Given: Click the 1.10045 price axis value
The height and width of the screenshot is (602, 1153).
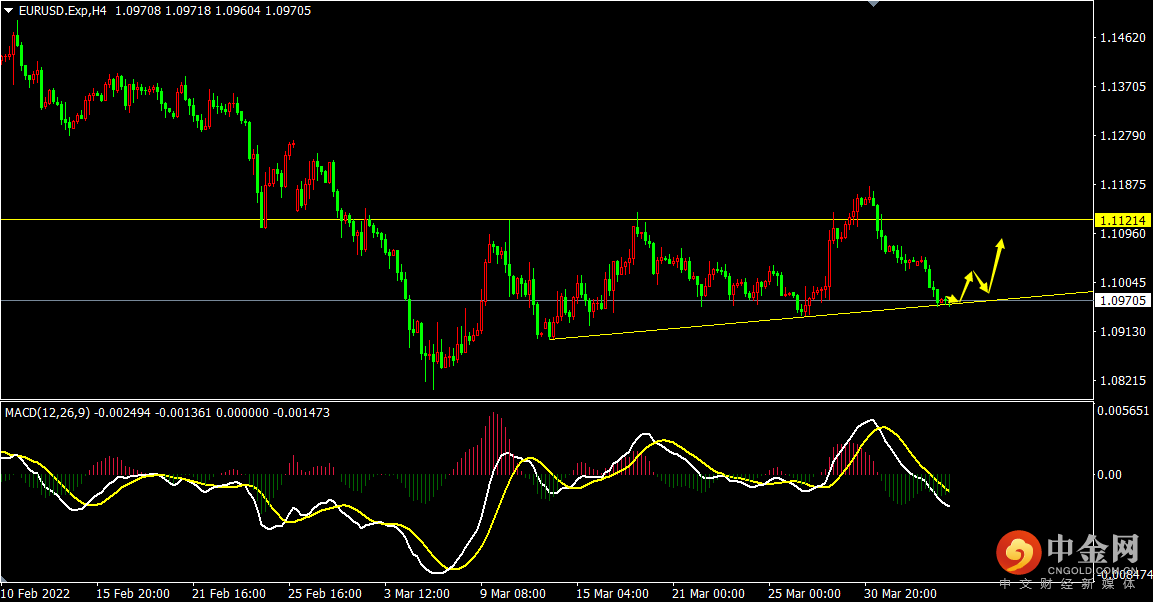Looking at the screenshot, I should [x=1122, y=283].
